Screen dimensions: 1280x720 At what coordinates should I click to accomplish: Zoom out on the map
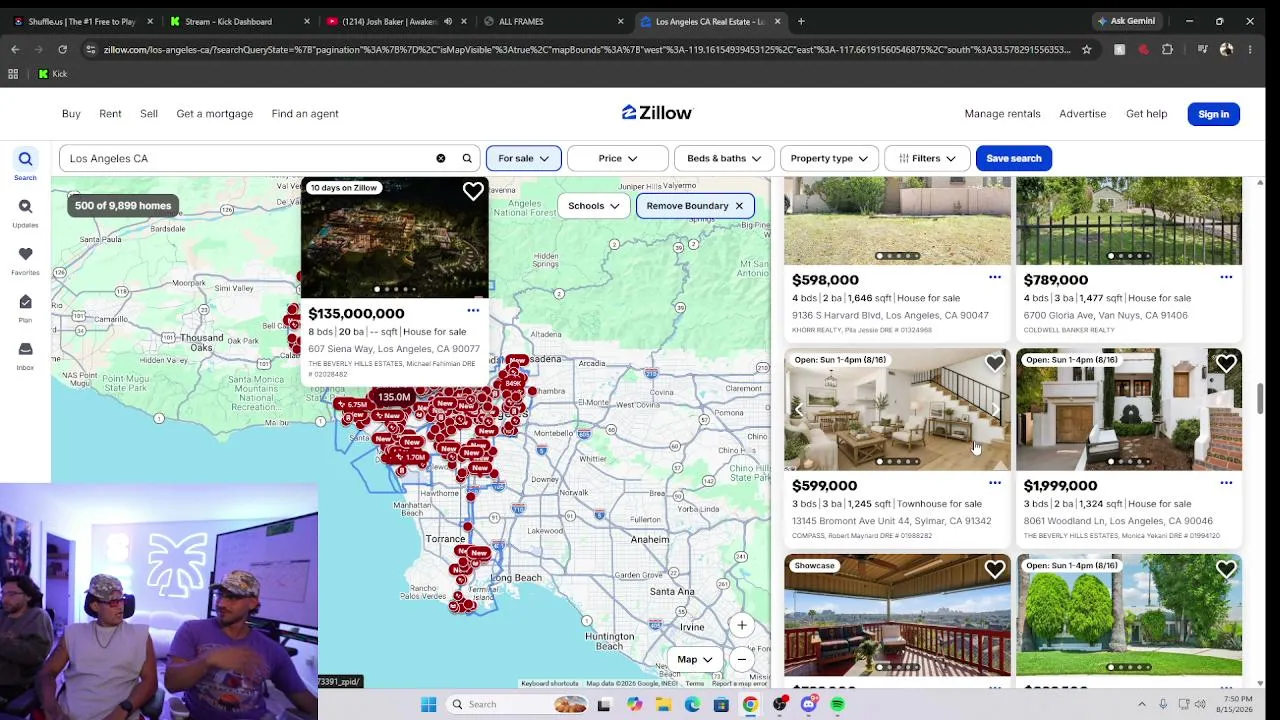(x=742, y=659)
